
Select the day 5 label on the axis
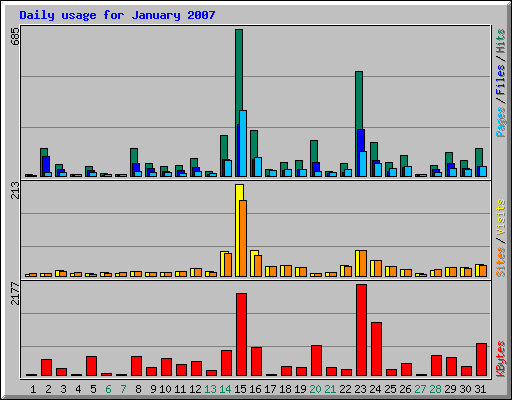(x=93, y=389)
